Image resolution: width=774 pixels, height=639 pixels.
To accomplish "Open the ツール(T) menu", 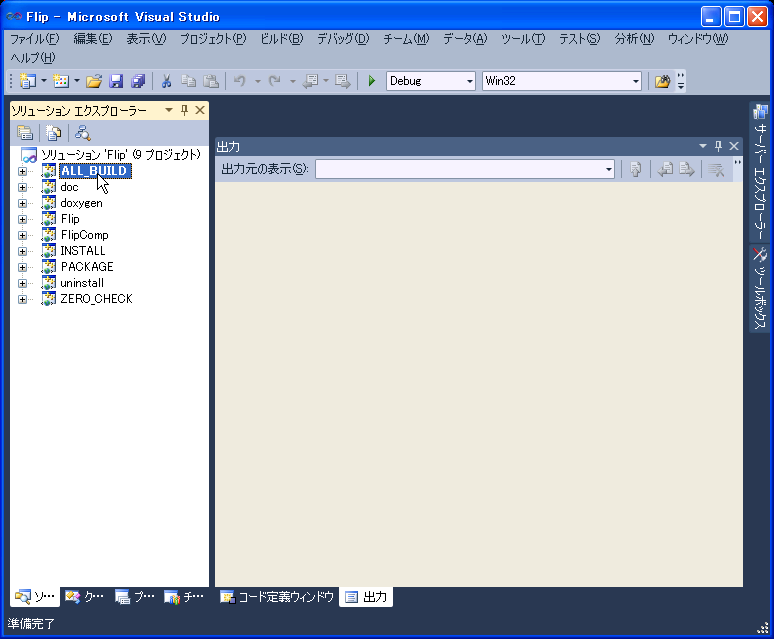I will 523,38.
